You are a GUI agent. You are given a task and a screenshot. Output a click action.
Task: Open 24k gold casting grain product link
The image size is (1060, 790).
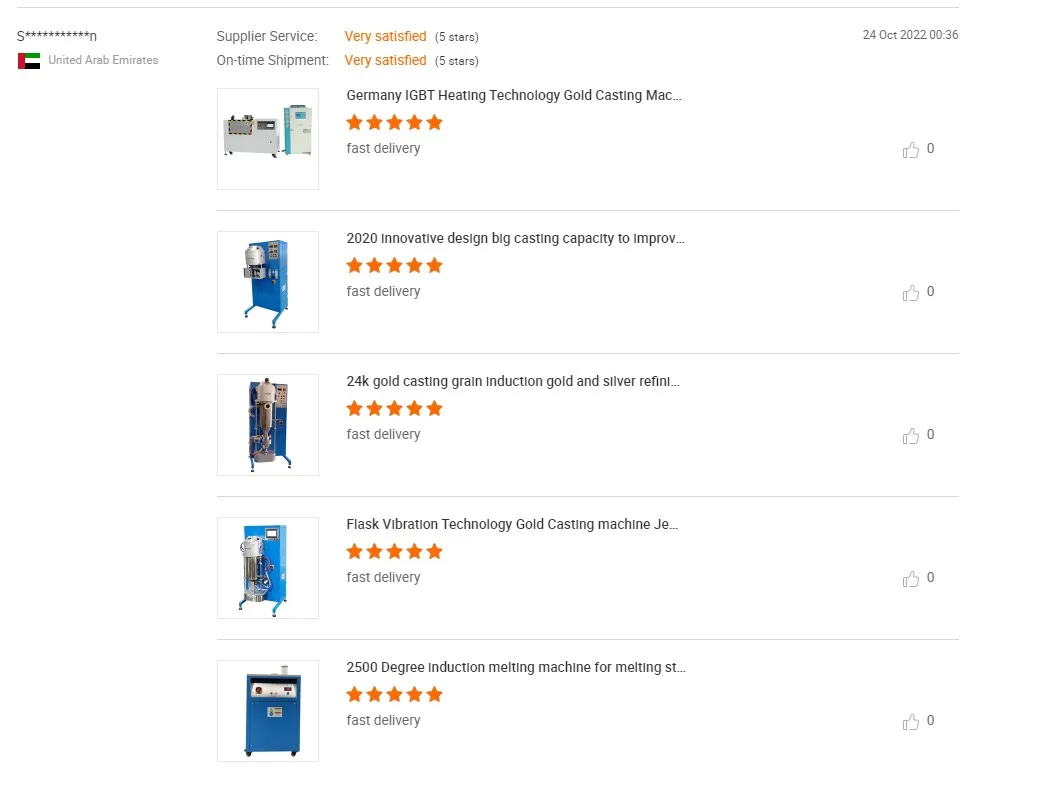(x=513, y=381)
